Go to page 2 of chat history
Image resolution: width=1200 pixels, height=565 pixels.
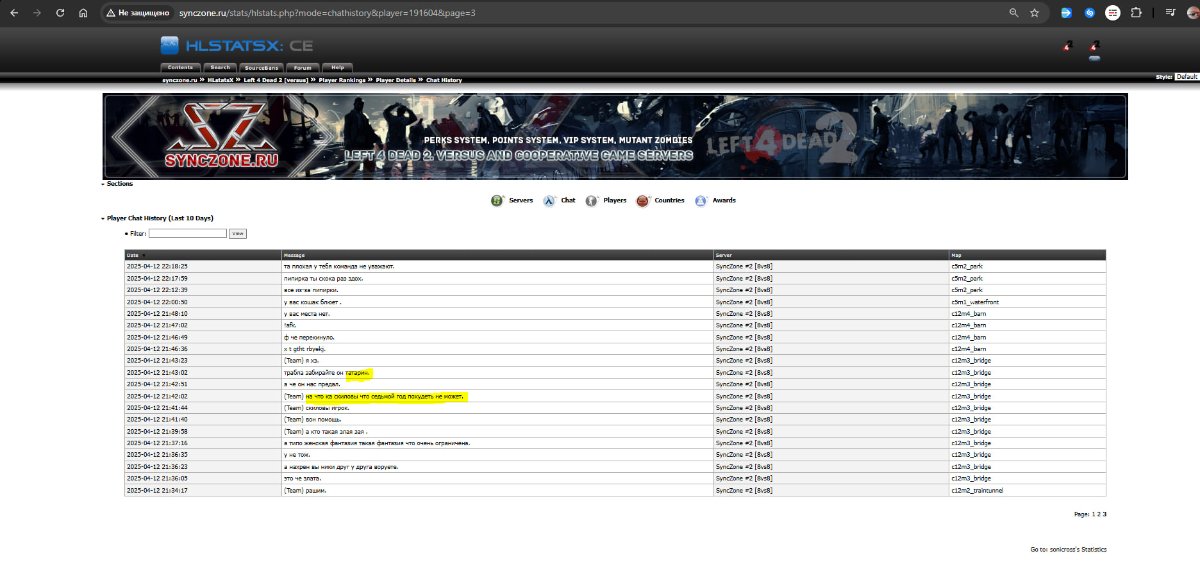[1098, 514]
